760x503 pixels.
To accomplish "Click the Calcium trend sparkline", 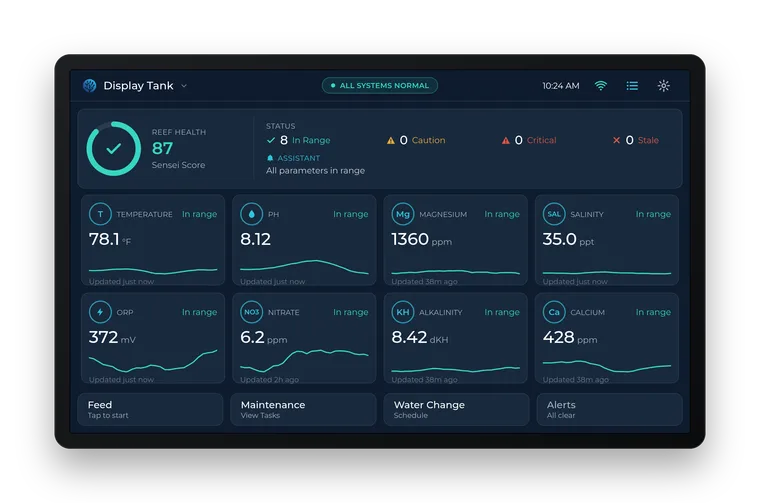I will (x=607, y=366).
